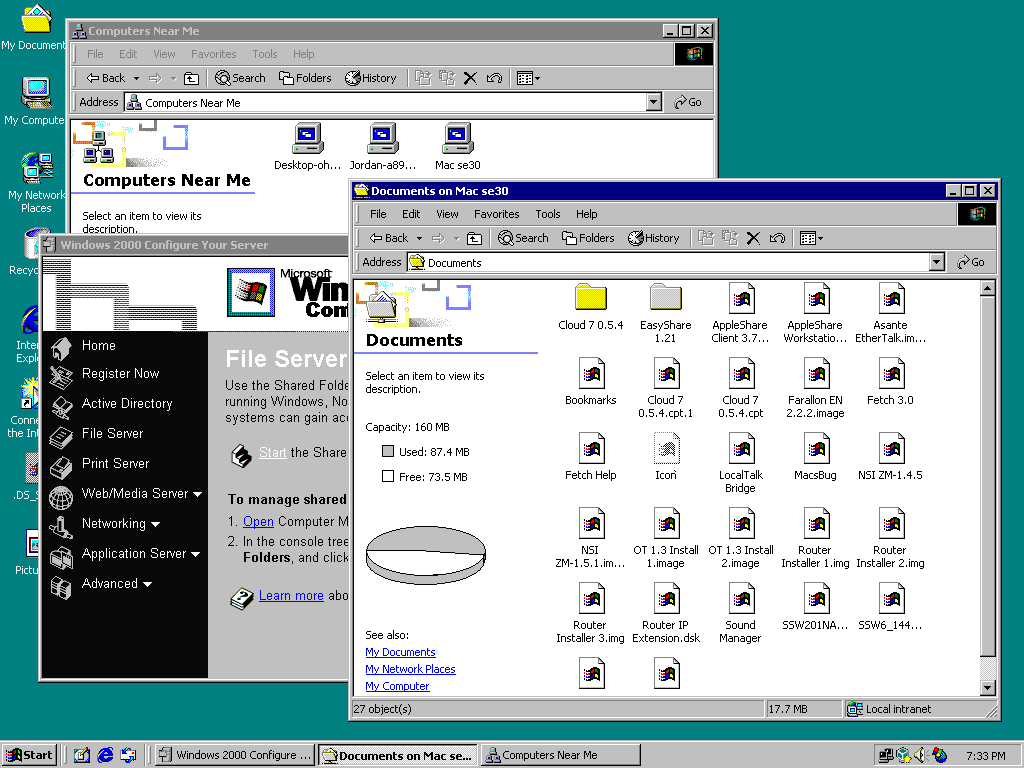Open Back history dropdown arrow in Documents window

pos(419,238)
